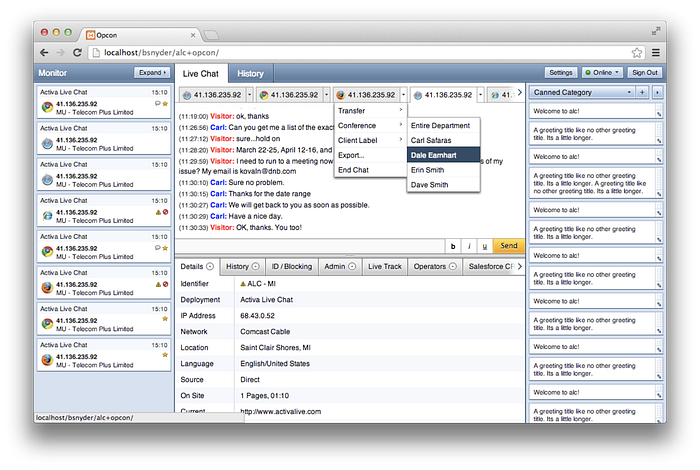The height and width of the screenshot is (470, 700).
Task: Toggle underline text formatting
Action: pyautogui.click(x=485, y=246)
